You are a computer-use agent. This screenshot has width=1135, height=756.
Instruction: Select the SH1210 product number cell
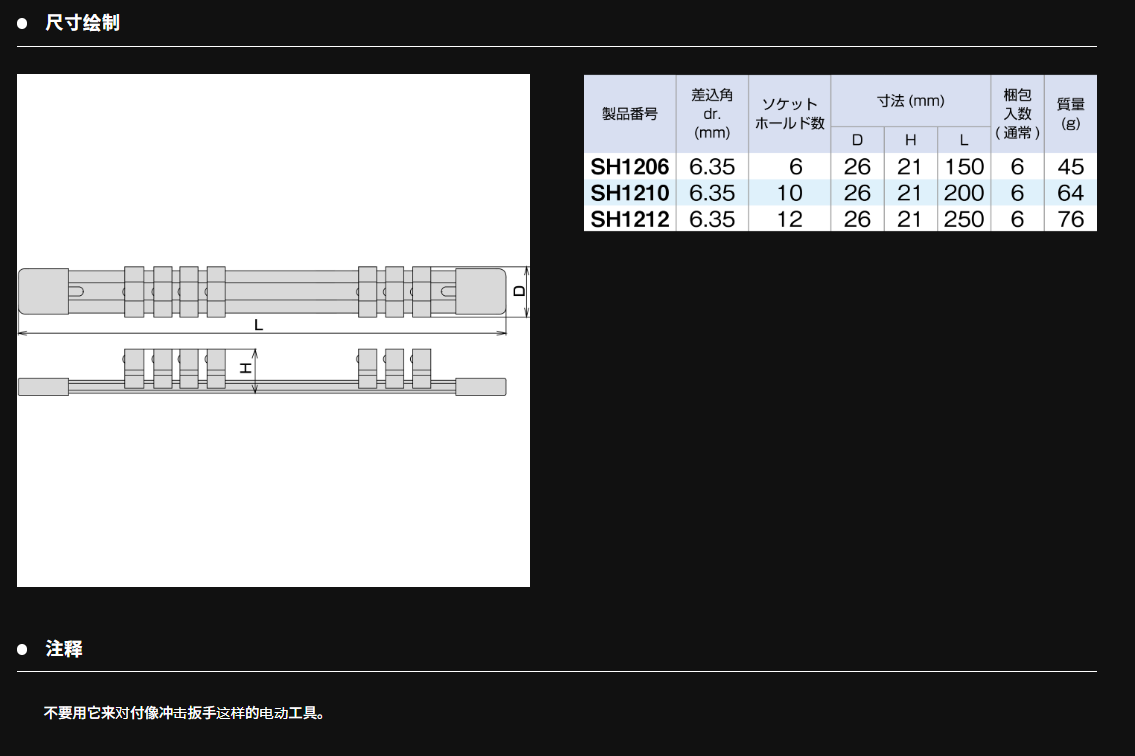click(x=629, y=193)
